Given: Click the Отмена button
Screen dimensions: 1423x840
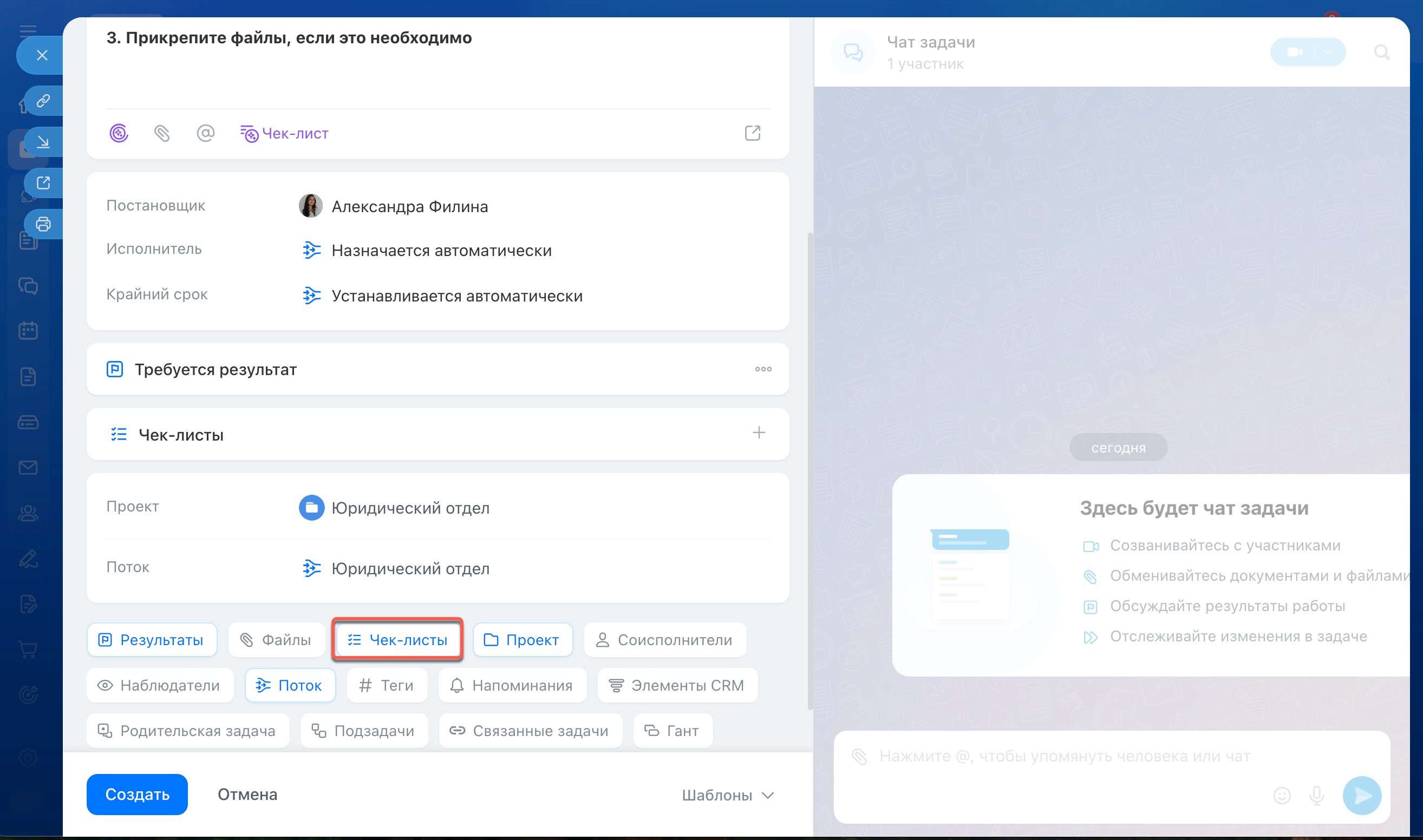Looking at the screenshot, I should (247, 794).
